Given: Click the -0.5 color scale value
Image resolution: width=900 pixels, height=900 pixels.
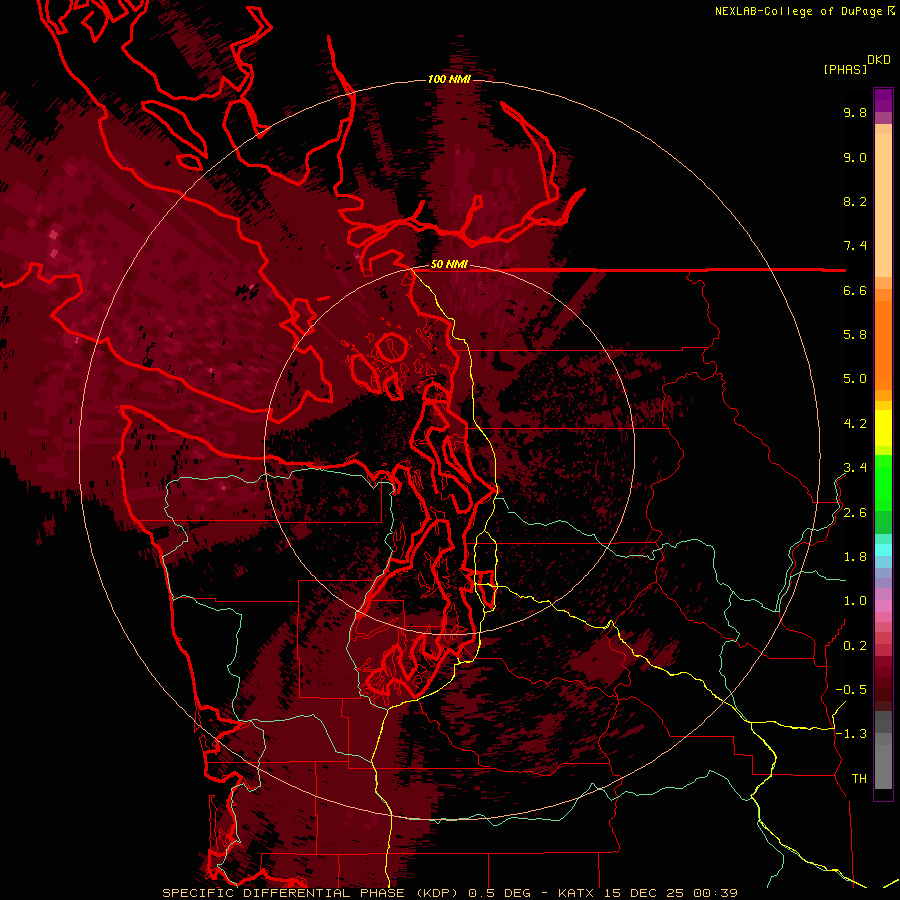Looking at the screenshot, I should (x=851, y=690).
